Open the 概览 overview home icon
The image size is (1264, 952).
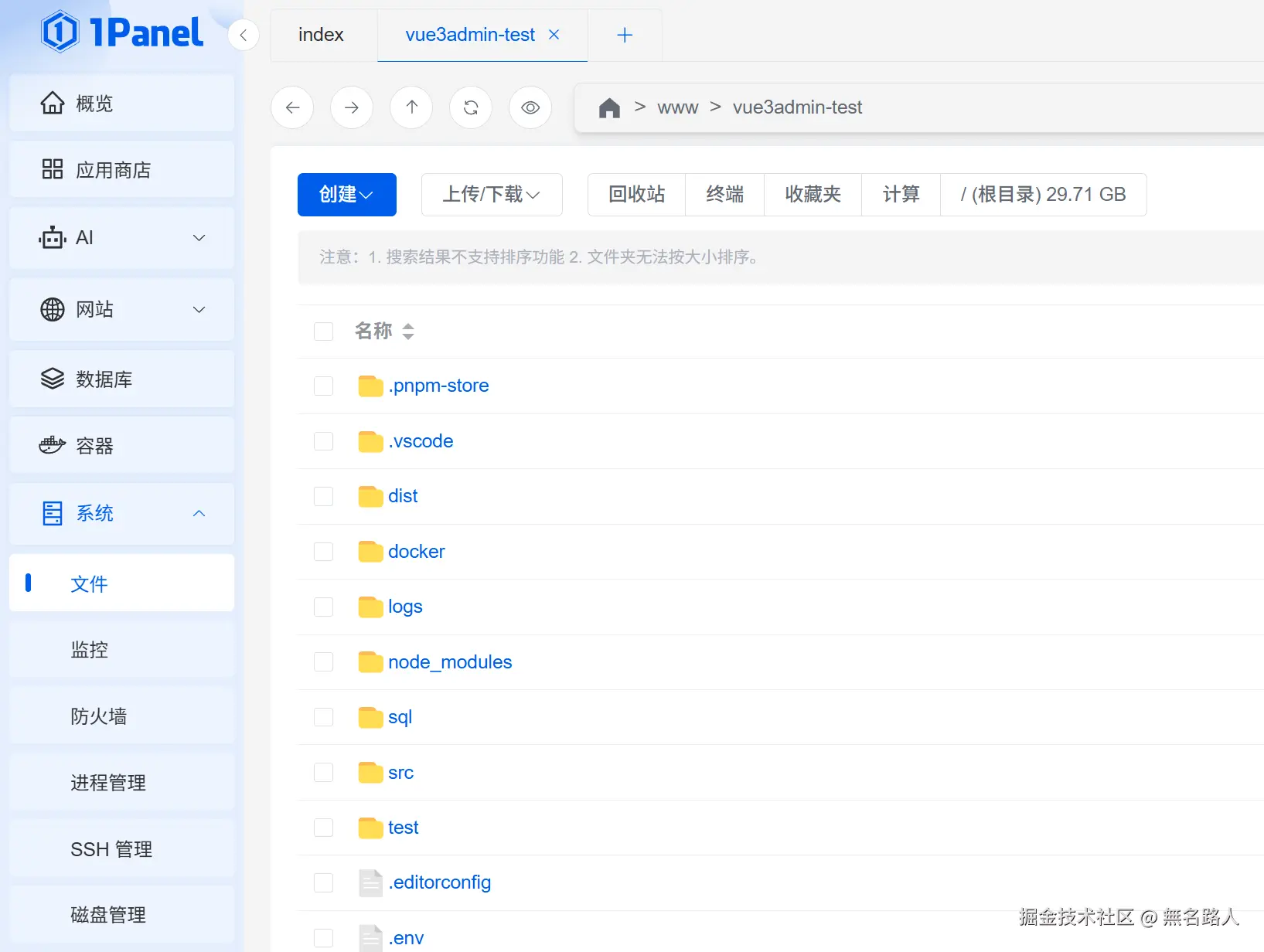[x=53, y=103]
